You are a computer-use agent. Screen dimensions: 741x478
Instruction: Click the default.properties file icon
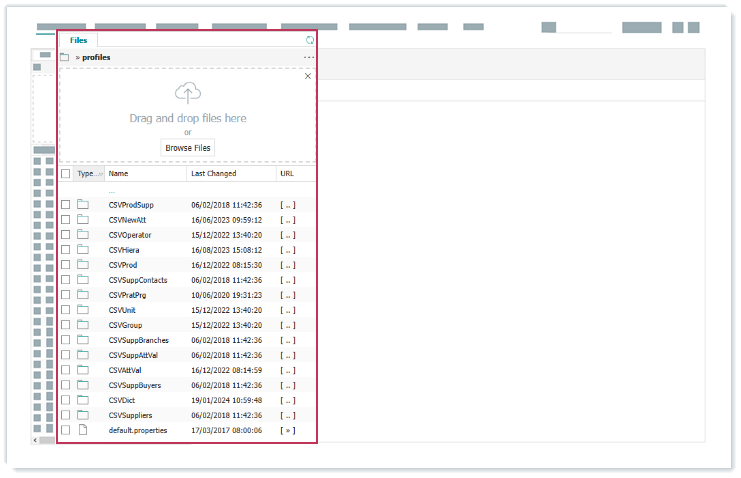(84, 430)
